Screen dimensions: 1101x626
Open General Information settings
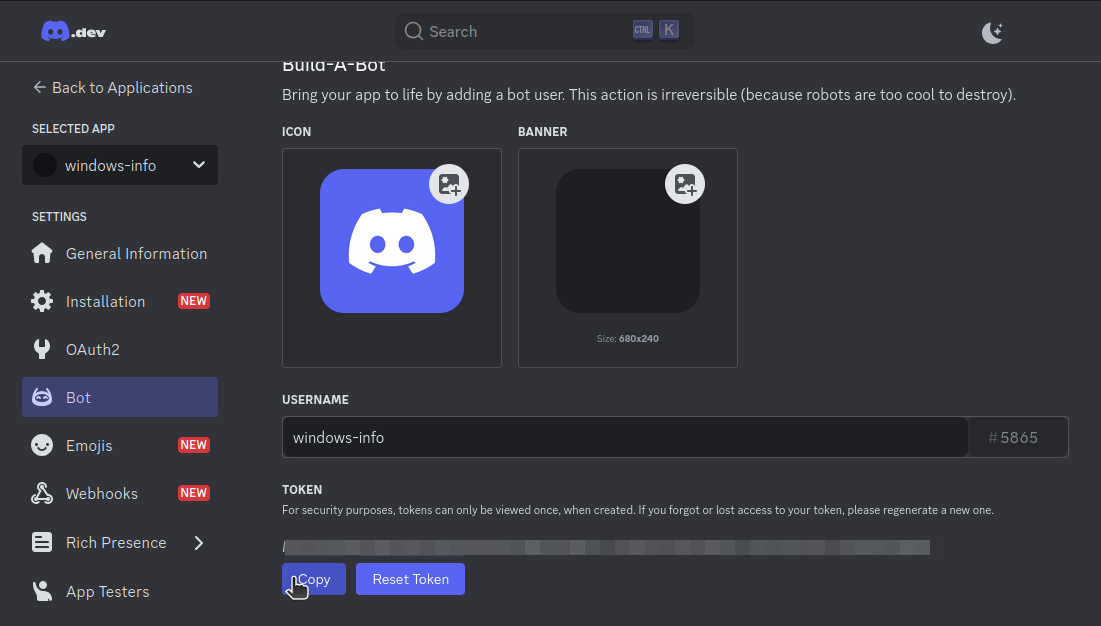pyautogui.click(x=120, y=253)
